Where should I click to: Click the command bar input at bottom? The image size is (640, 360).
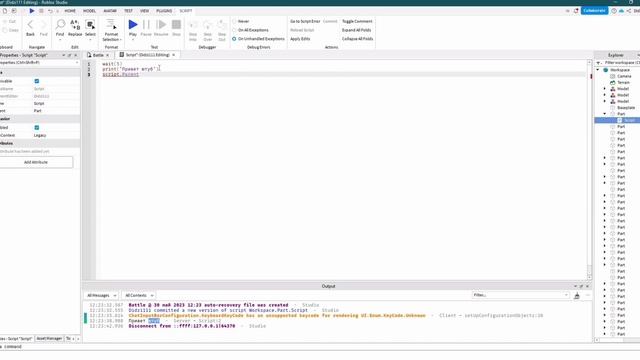[x=320, y=347]
